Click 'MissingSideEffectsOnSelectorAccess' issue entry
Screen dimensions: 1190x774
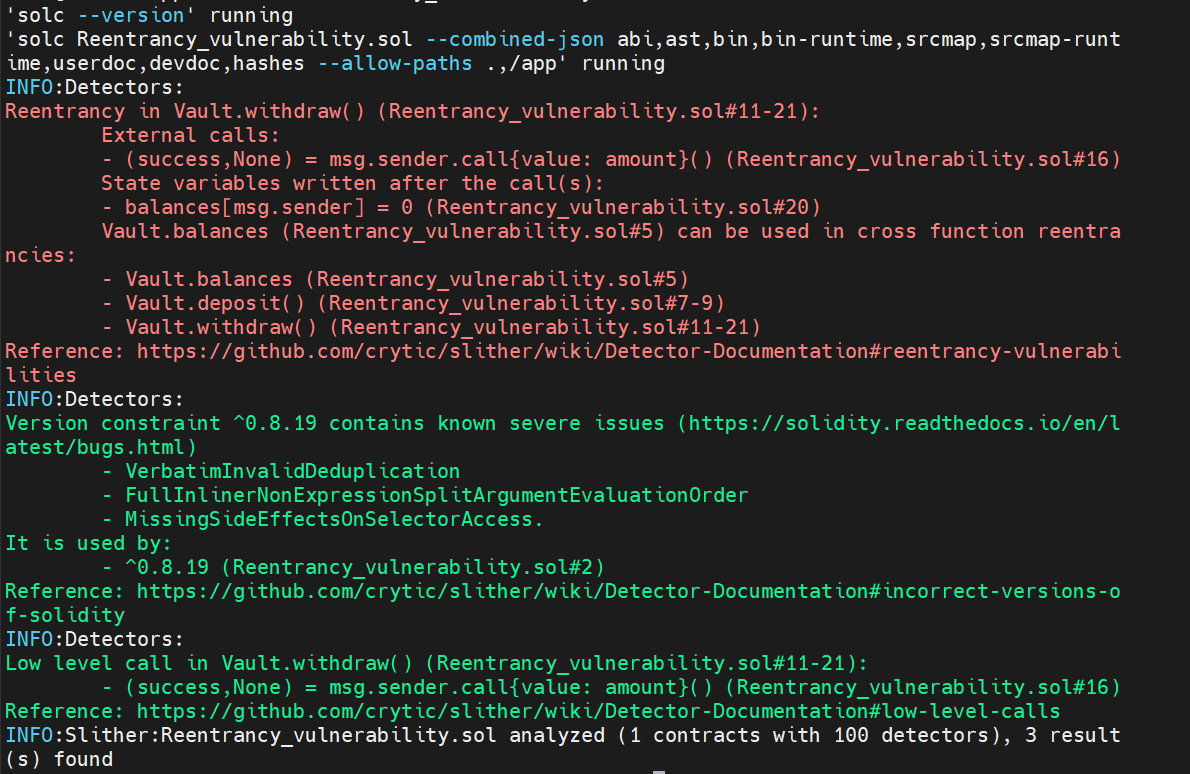(x=334, y=519)
